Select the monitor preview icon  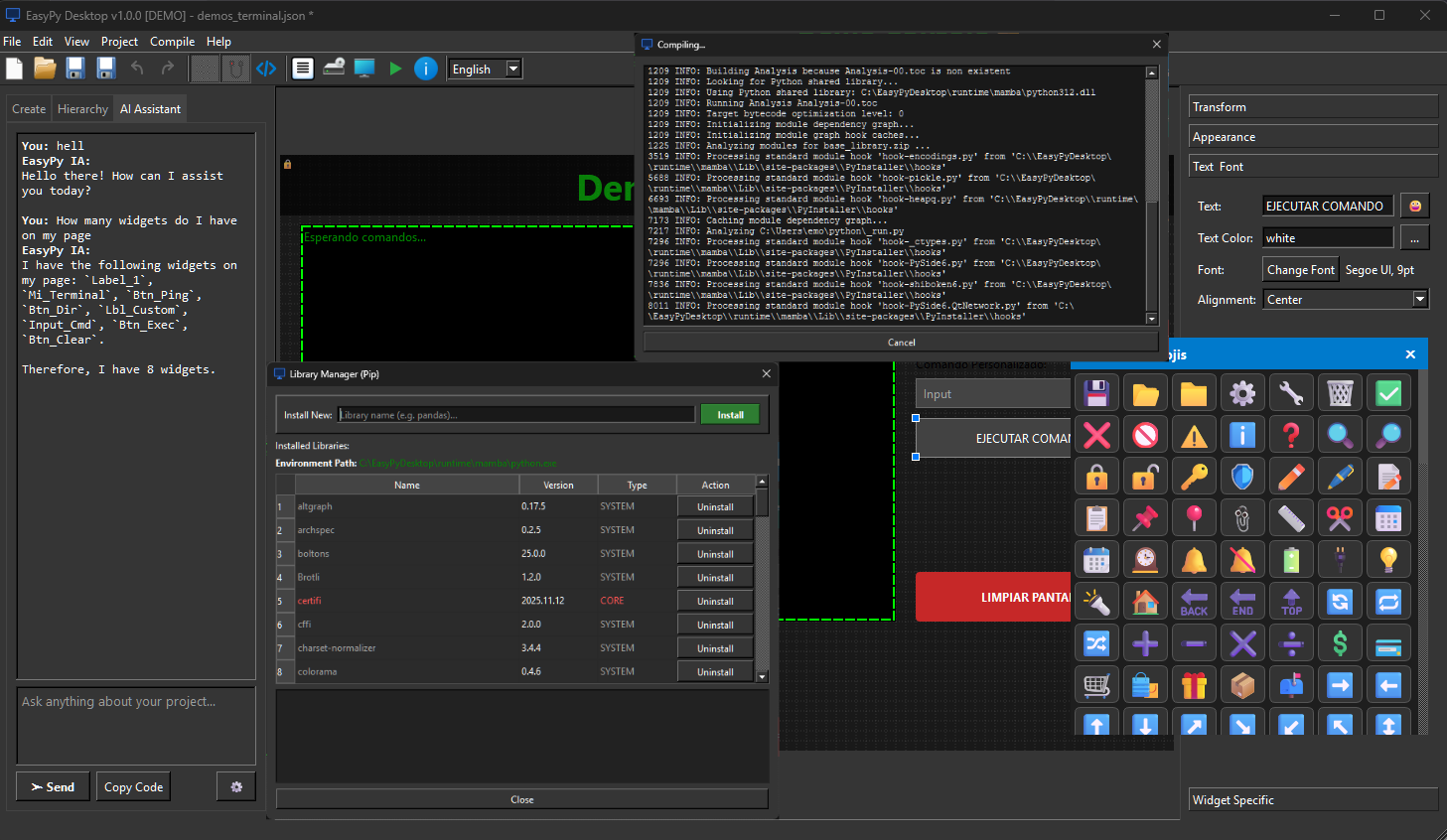(363, 69)
